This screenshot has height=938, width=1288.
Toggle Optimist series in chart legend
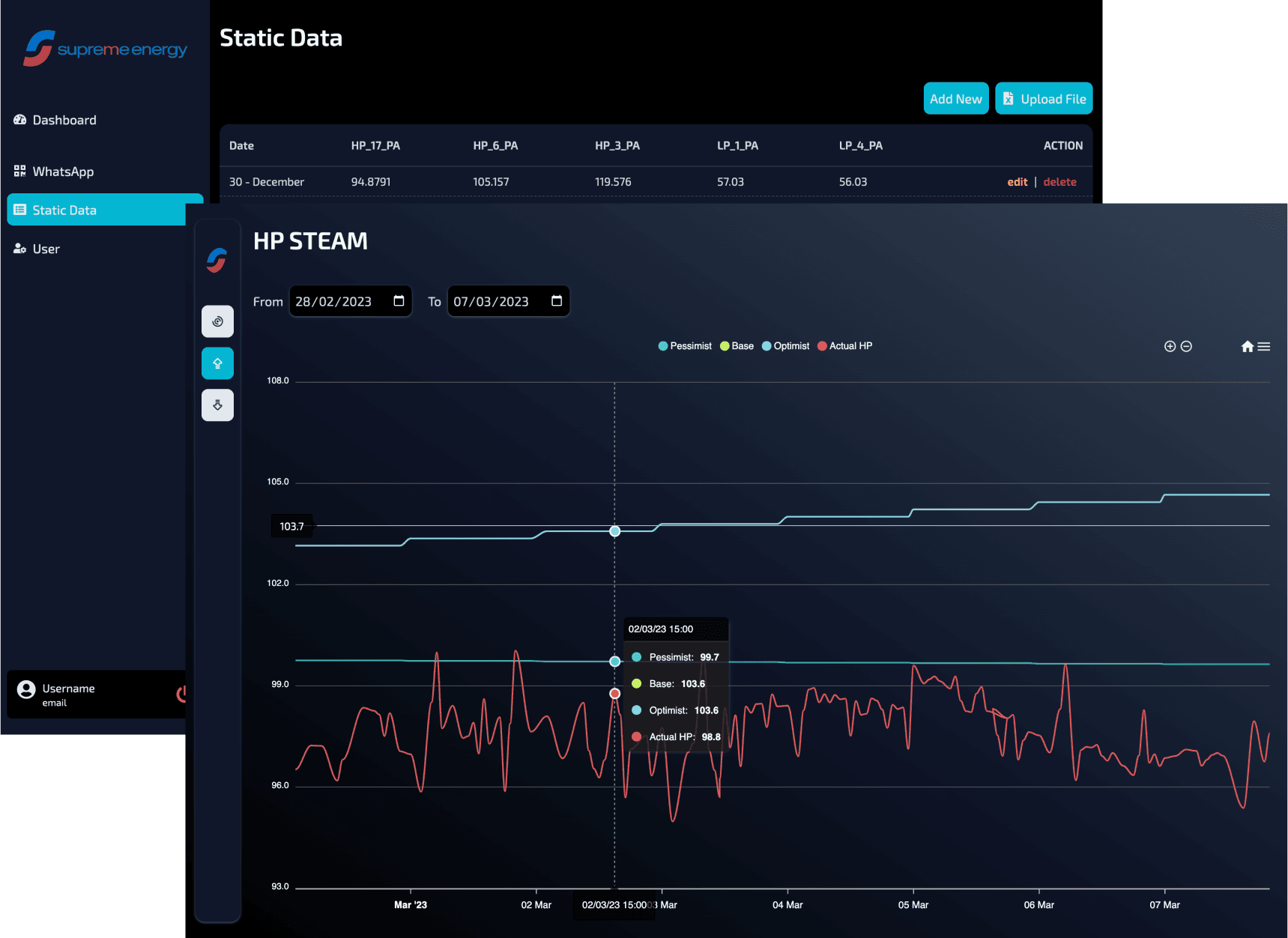tap(785, 346)
